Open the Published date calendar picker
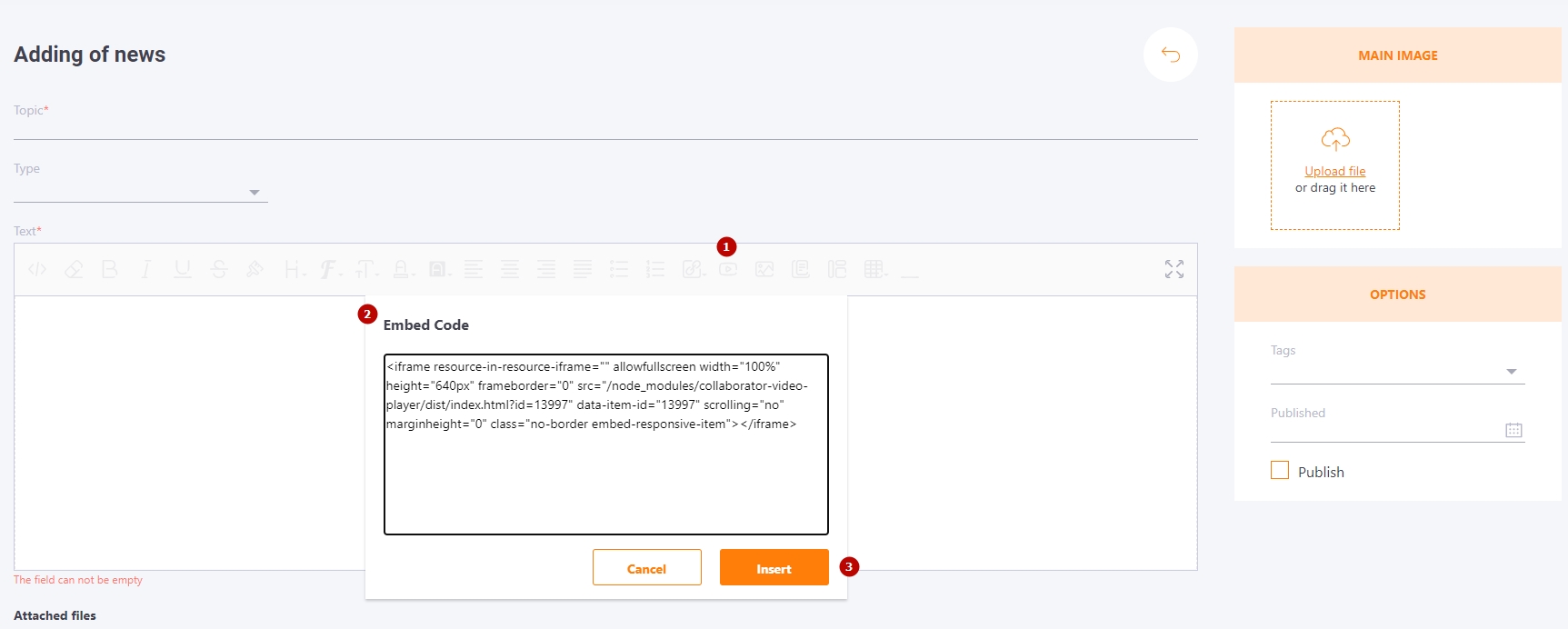 tap(1513, 430)
